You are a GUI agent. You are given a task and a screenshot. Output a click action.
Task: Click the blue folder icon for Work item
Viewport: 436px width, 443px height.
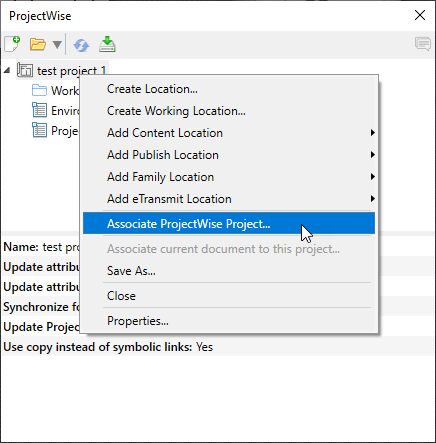(x=39, y=90)
